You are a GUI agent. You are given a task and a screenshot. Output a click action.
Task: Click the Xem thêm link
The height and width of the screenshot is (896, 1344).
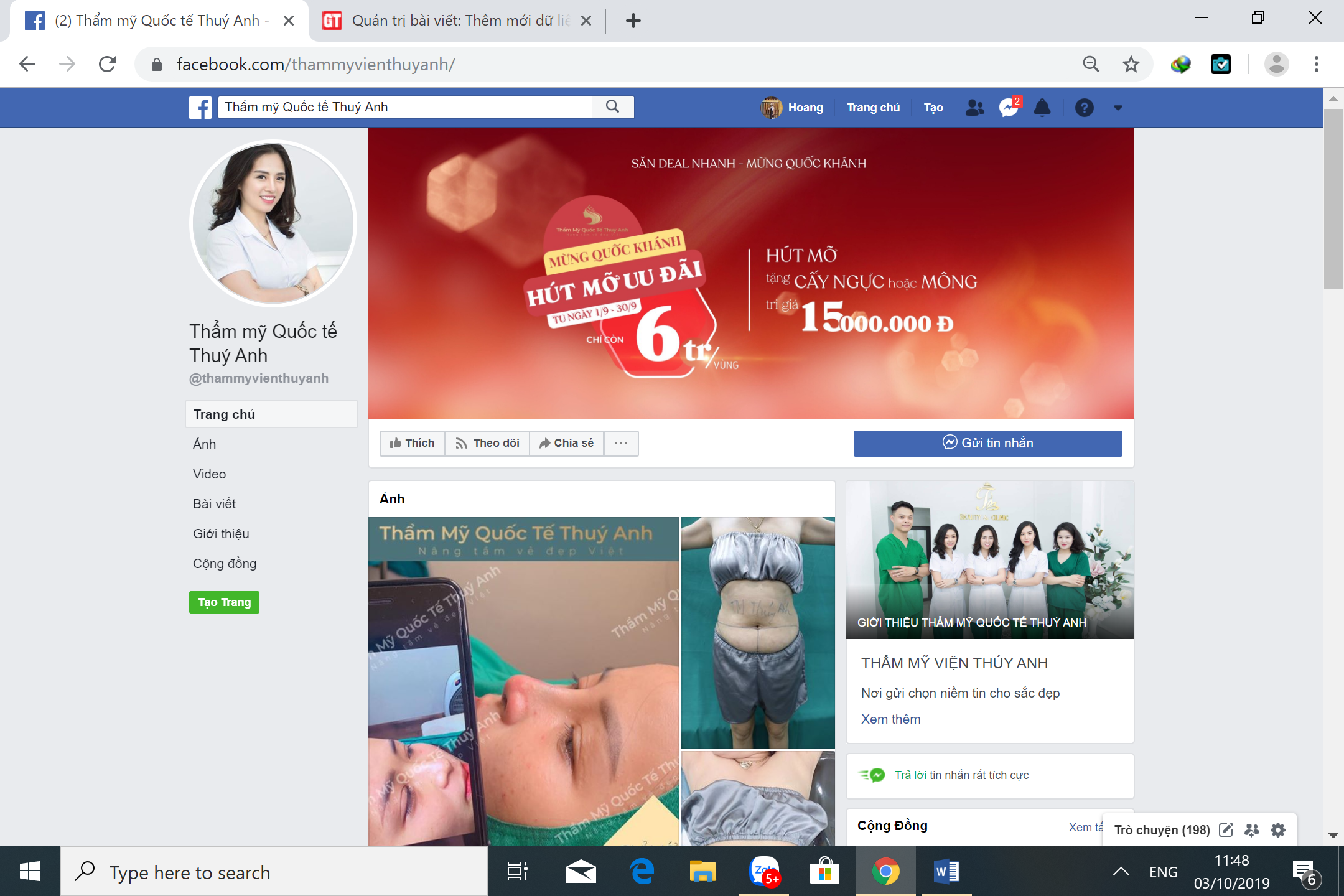point(890,719)
